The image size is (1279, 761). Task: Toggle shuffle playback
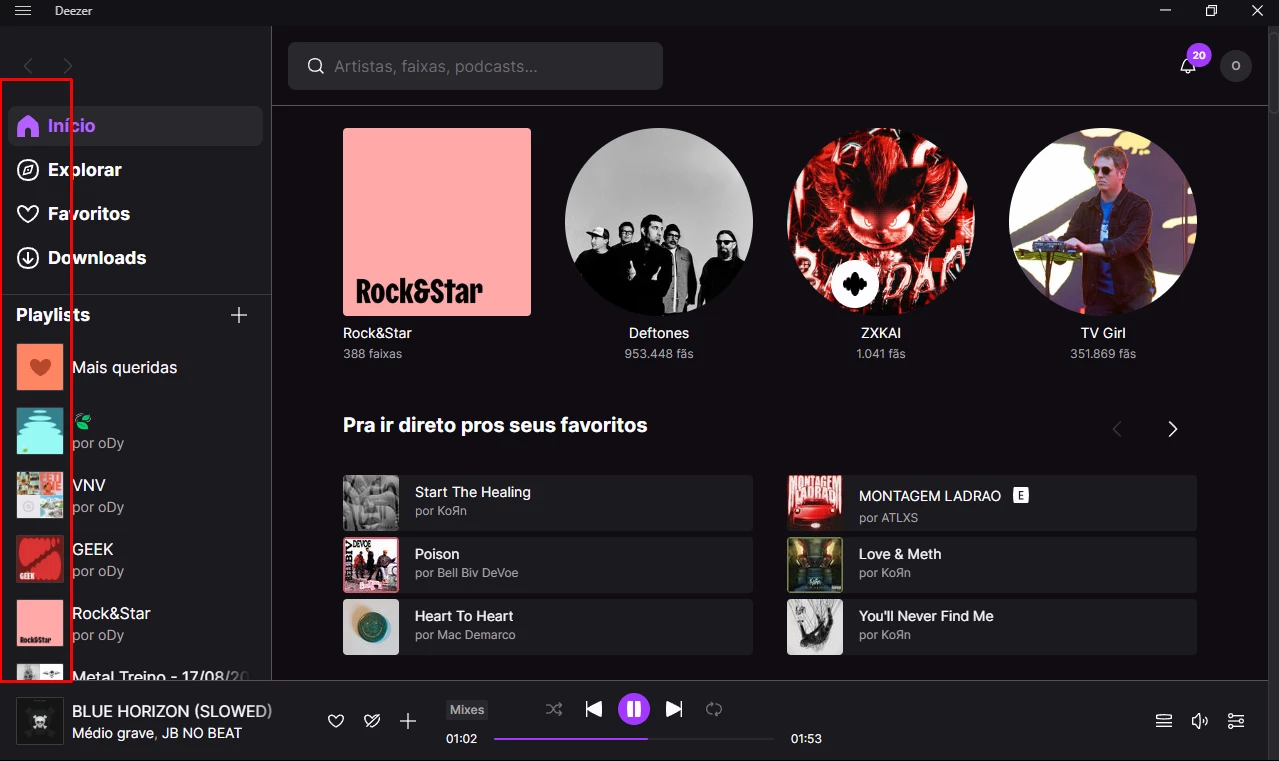[x=554, y=709]
